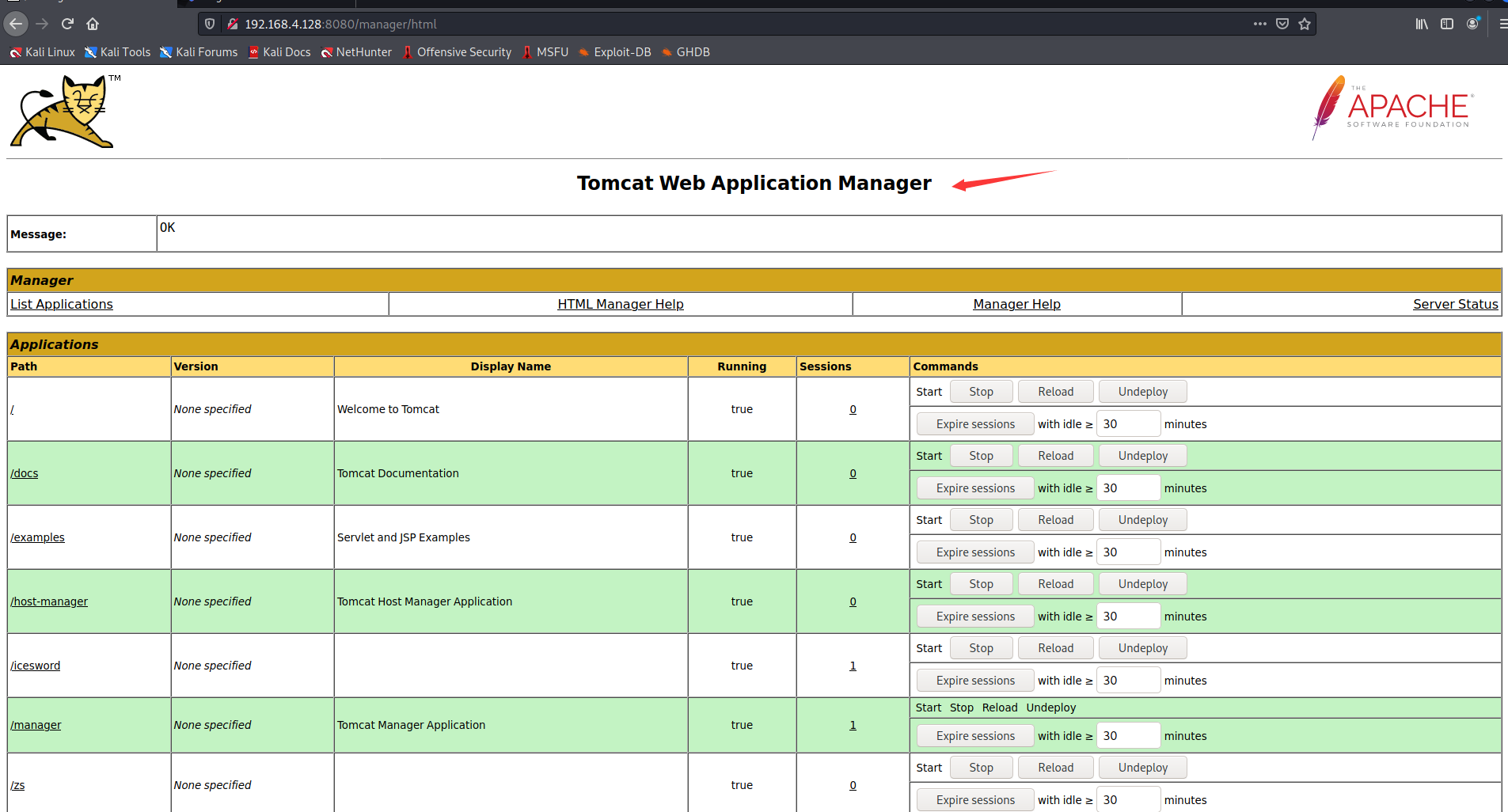Open the Firefox library icon

1422,24
